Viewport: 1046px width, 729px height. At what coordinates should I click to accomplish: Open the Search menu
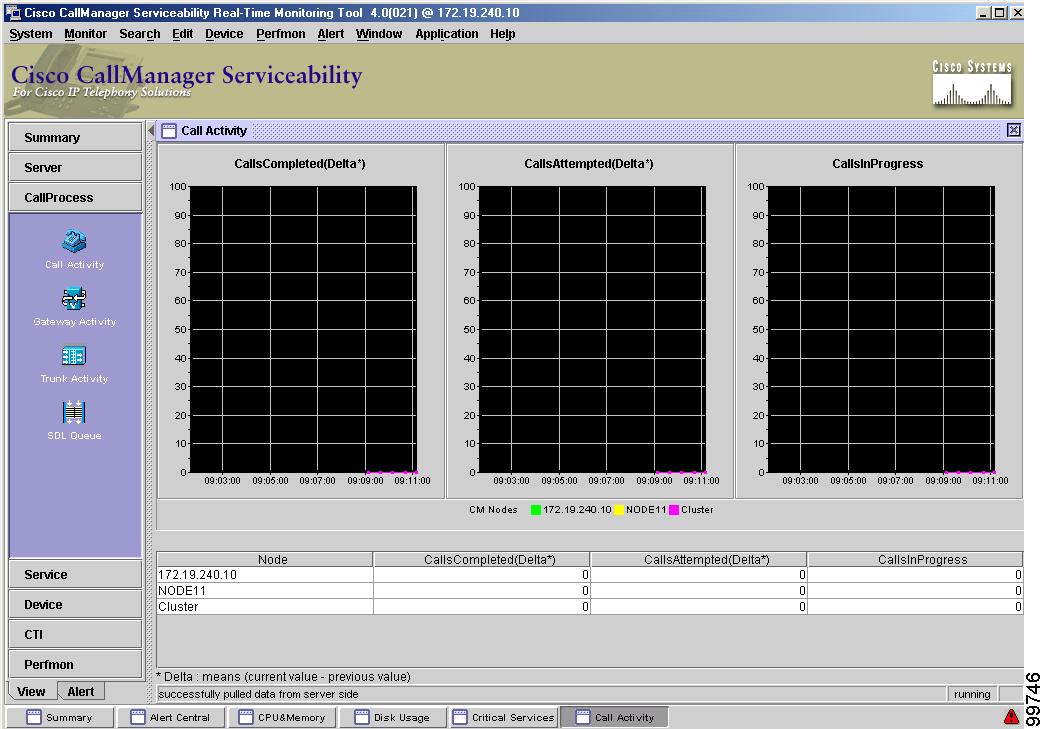tap(139, 34)
